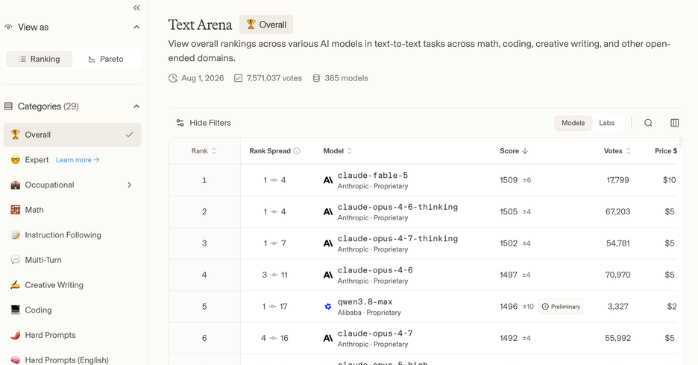Click Alibaba logo beside qwen3.8-max

328,307
